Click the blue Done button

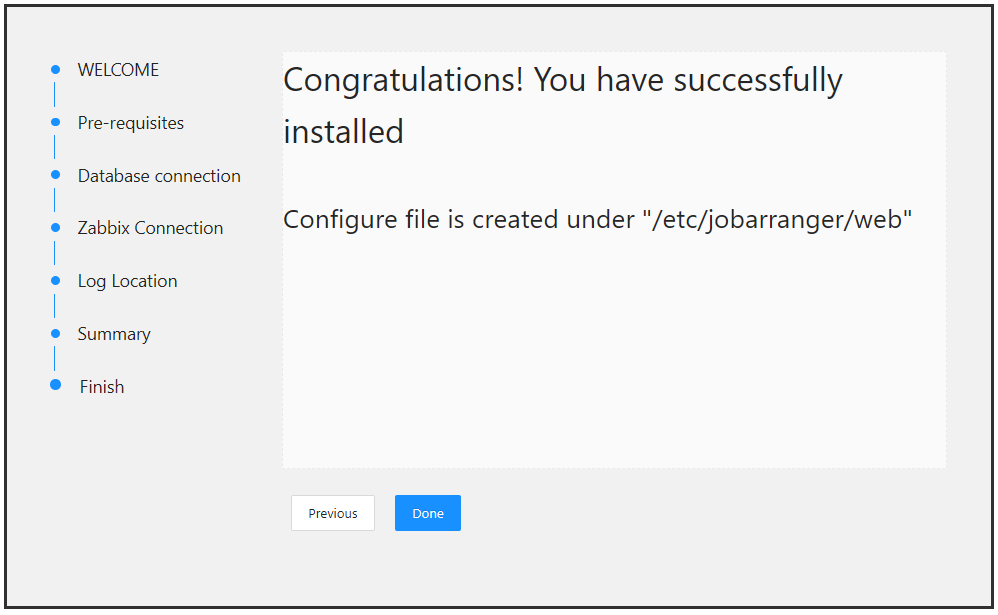[427, 513]
